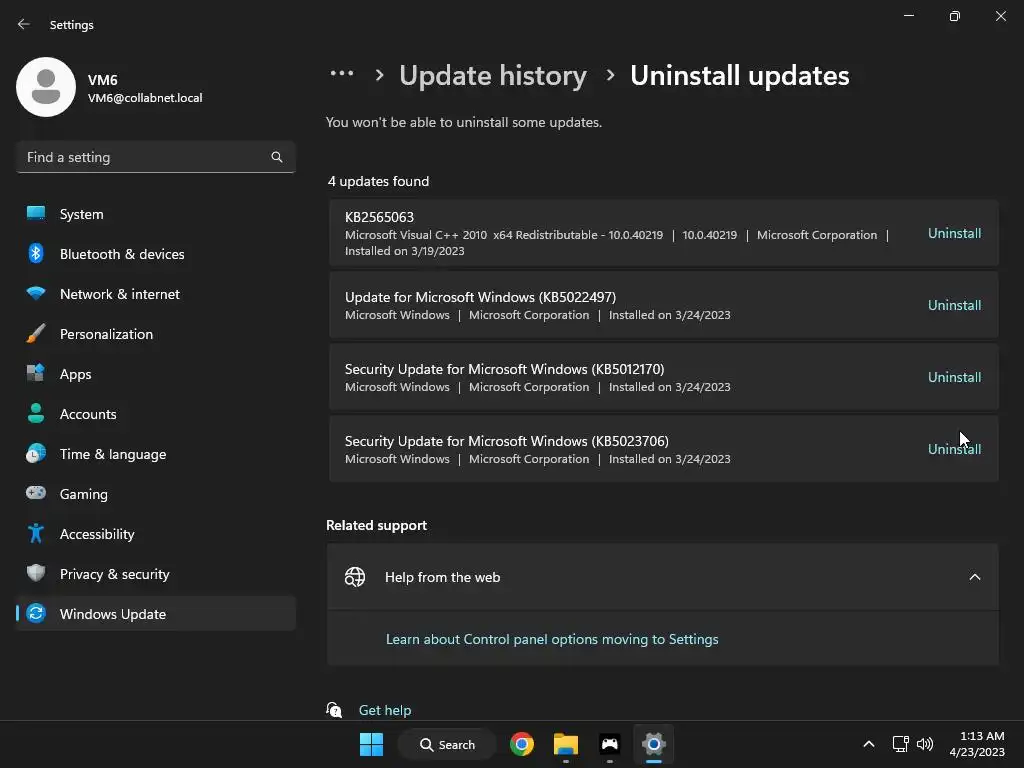Click the System monitor icon in sidebar
This screenshot has height=768, width=1024.
click(x=36, y=214)
